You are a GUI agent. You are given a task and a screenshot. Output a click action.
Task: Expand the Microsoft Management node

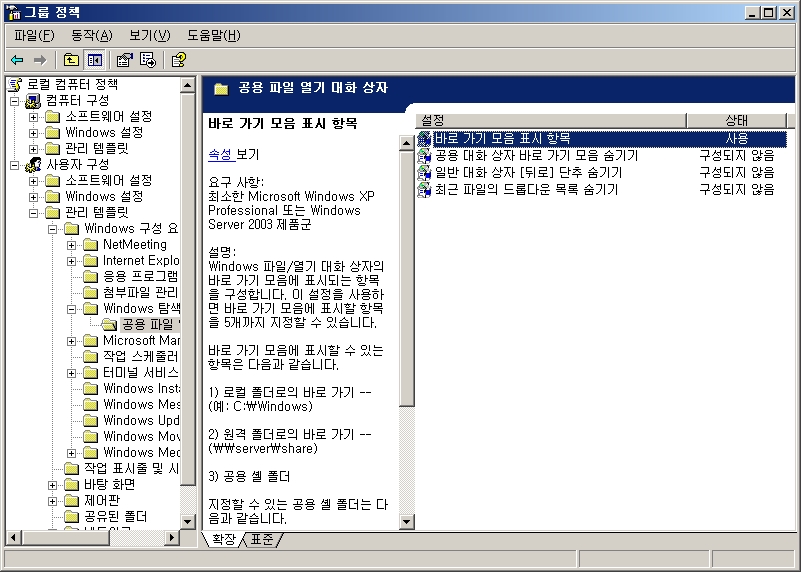coord(72,341)
